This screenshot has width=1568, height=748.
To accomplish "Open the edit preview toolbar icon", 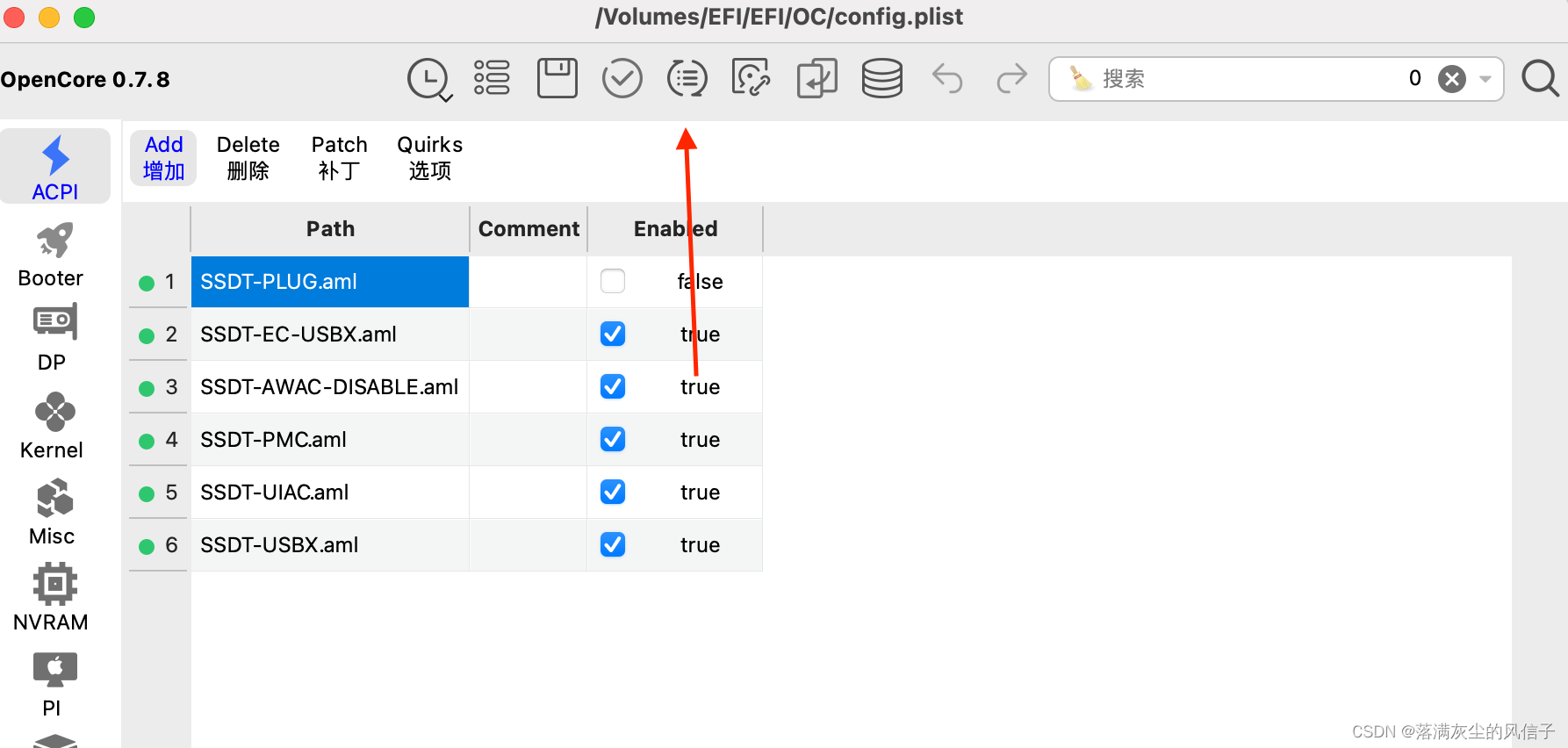I will point(752,78).
